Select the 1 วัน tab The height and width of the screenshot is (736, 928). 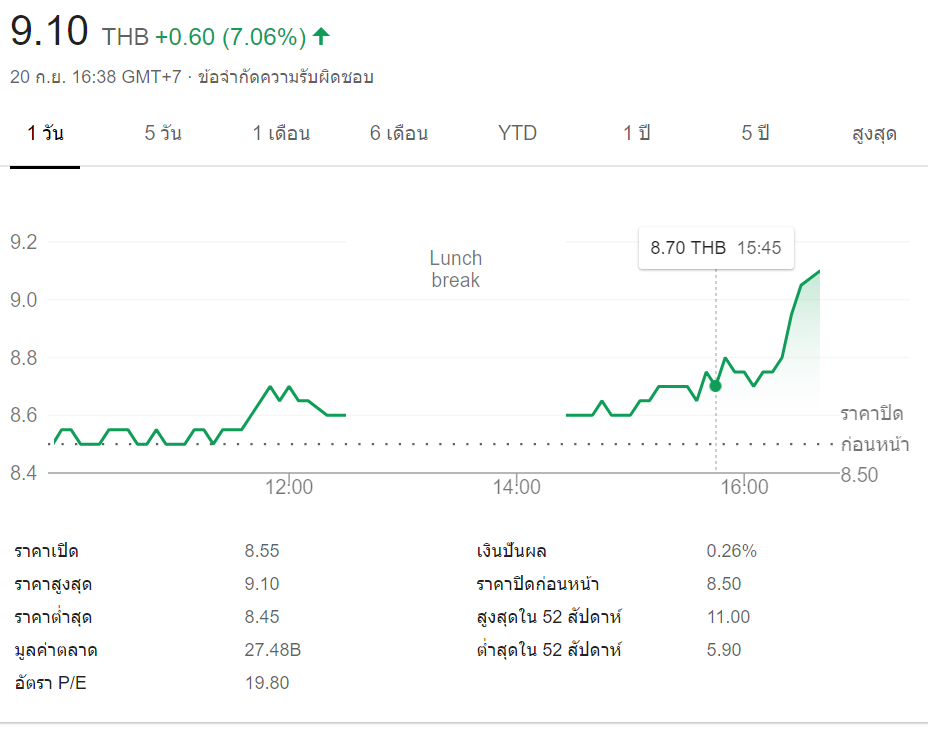tap(45, 133)
